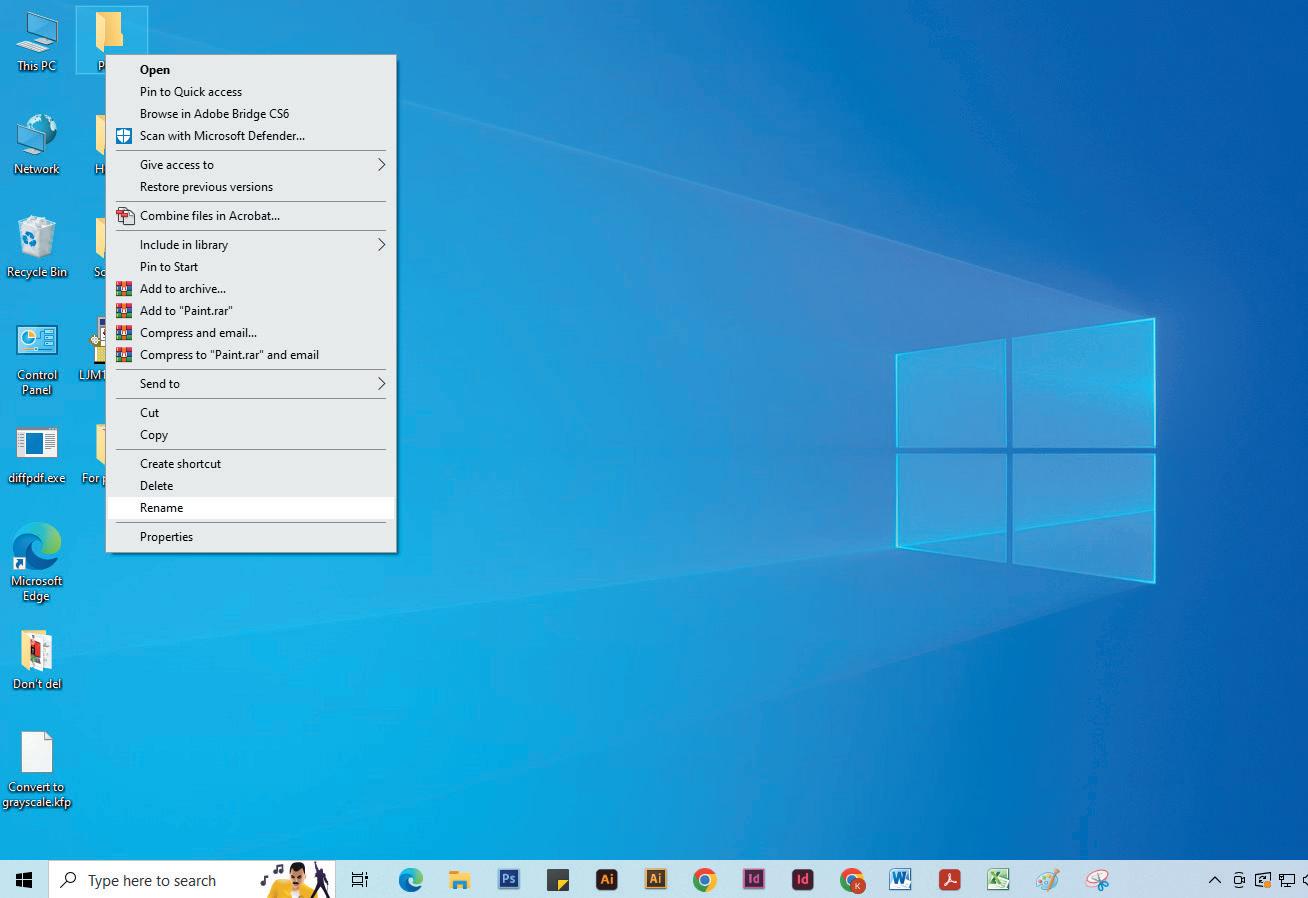Screen dimensions: 1308x898
Task: Click Rename in the context menu
Action: (251, 508)
